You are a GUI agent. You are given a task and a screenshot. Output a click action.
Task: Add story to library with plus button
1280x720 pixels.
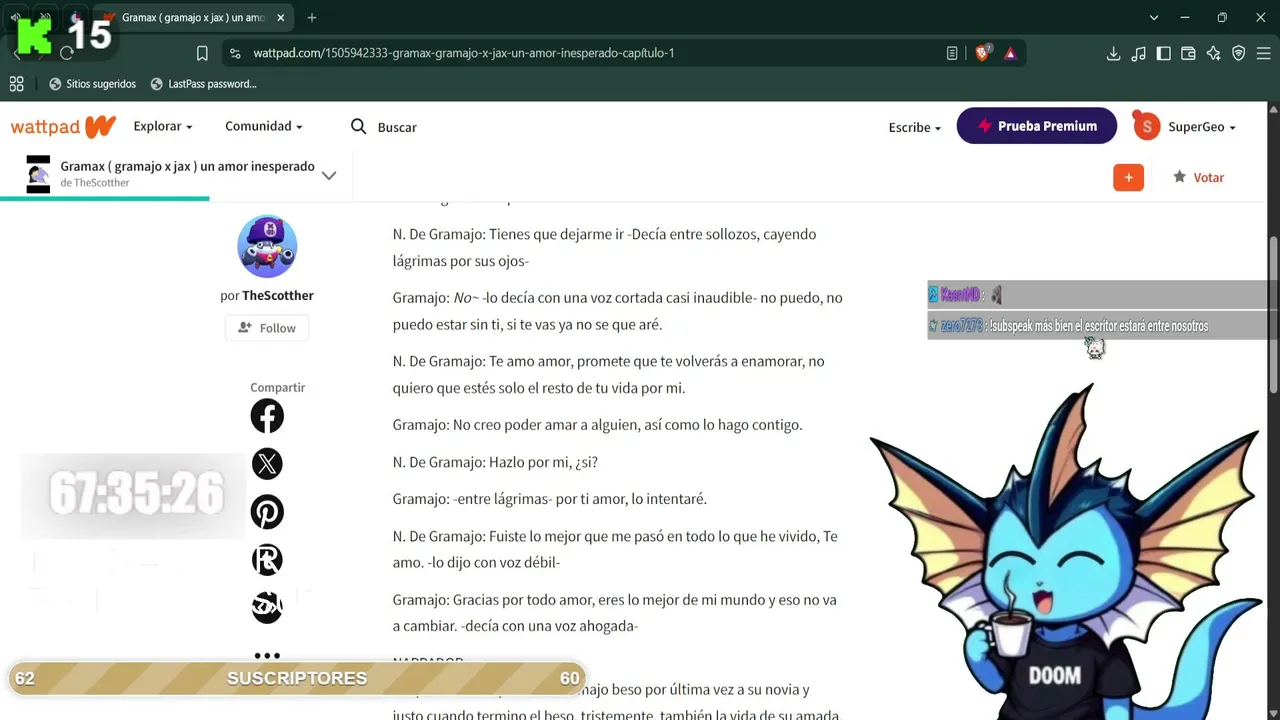pyautogui.click(x=1128, y=177)
